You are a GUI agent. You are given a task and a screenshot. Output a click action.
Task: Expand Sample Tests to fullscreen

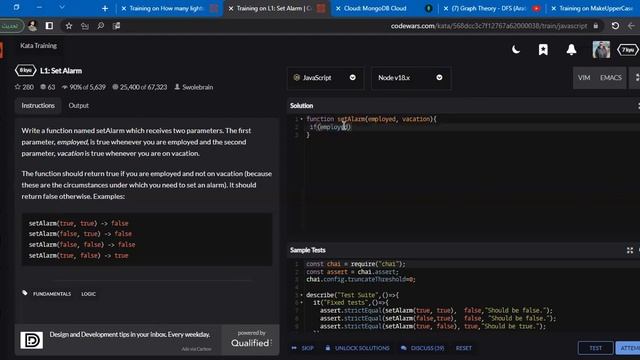[630, 250]
